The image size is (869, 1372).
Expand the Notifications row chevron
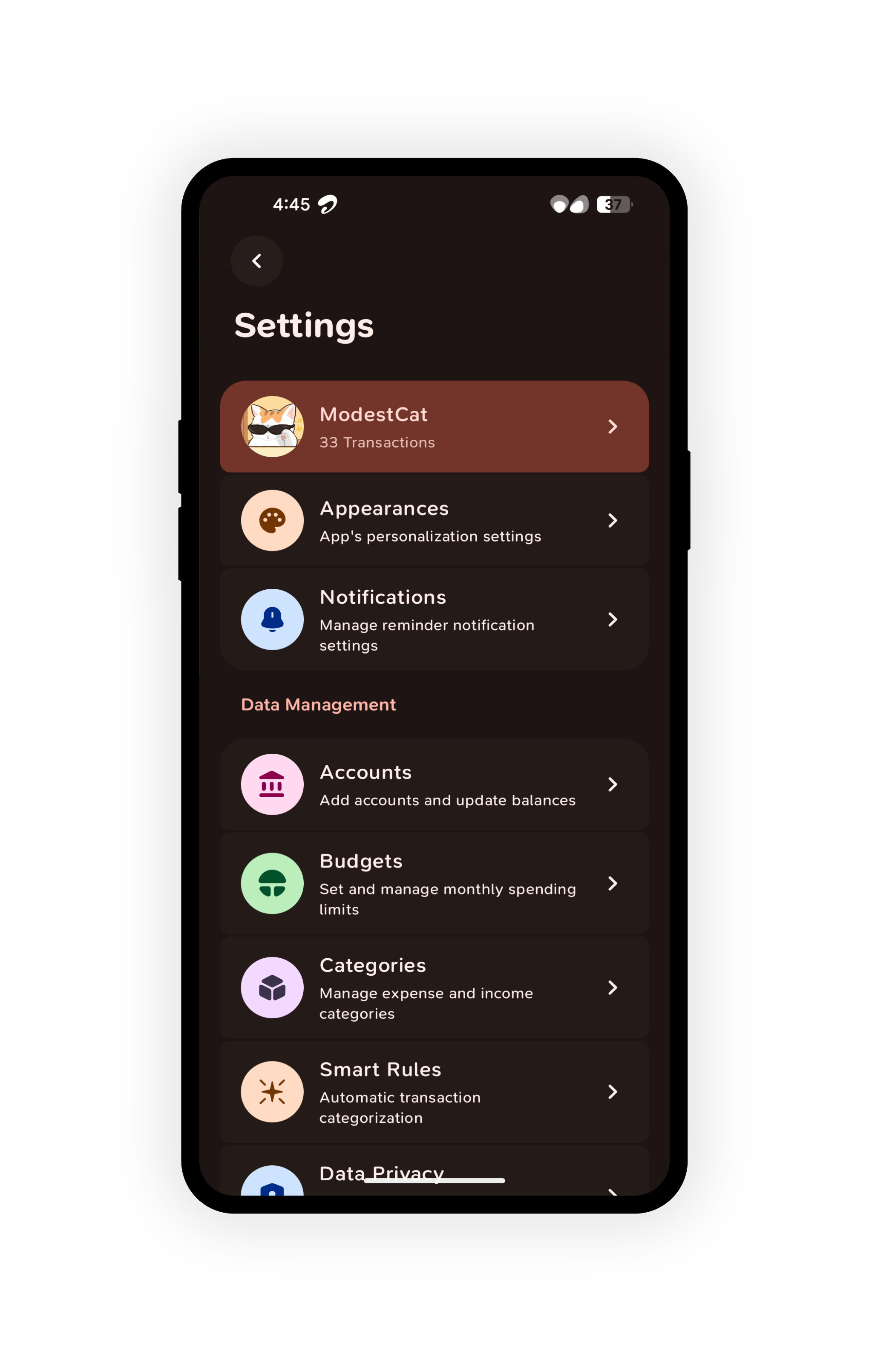[613, 620]
